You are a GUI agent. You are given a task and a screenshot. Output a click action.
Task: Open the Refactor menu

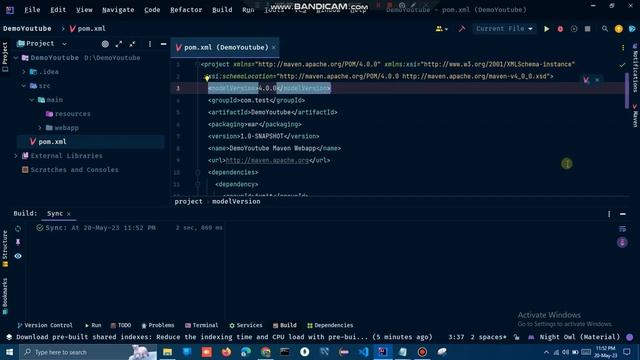coord(186,9)
